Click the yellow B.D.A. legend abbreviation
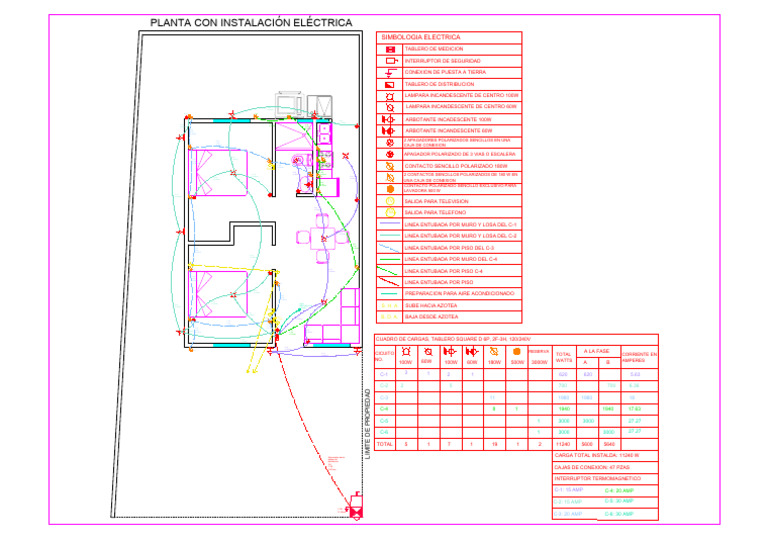 tap(390, 317)
